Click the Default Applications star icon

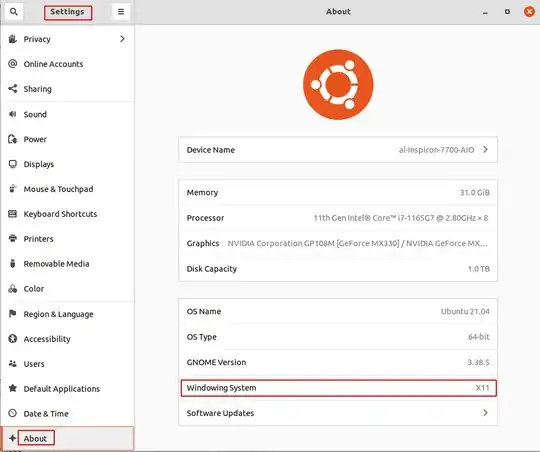tap(13, 388)
